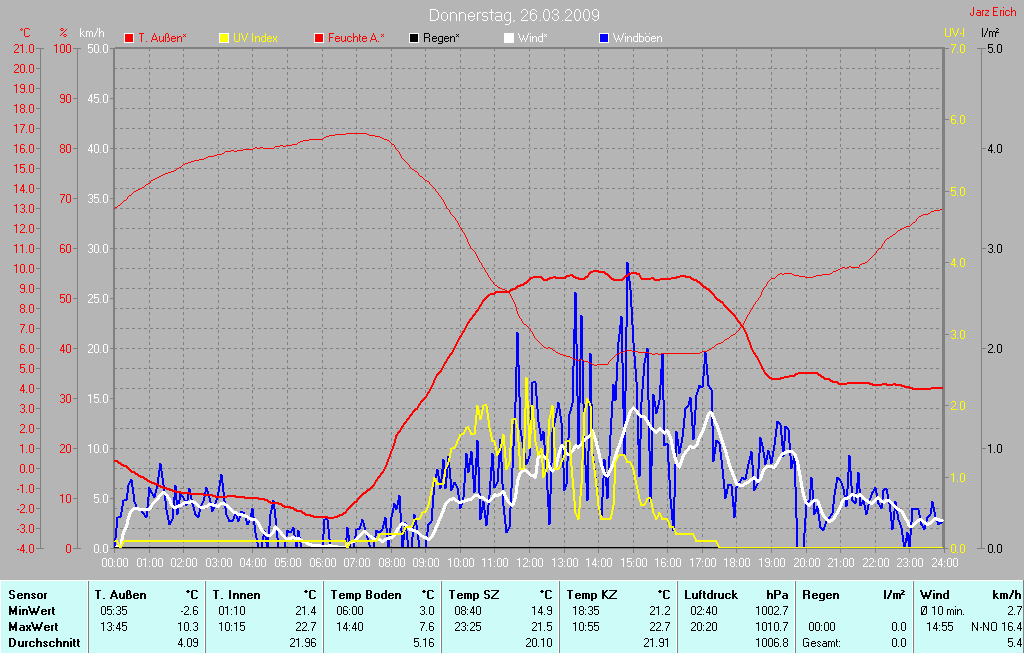Click the Temp SZ minimum value 14.9
Viewport: 1024px width, 653px height.
click(541, 611)
